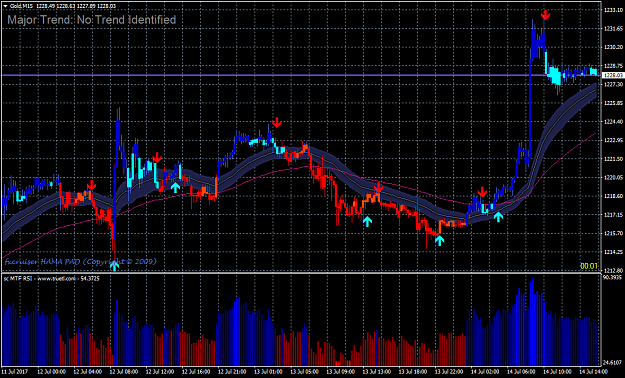Click the 90.3935 RSI scale value
Screen dimensions: 625x378
(611, 277)
